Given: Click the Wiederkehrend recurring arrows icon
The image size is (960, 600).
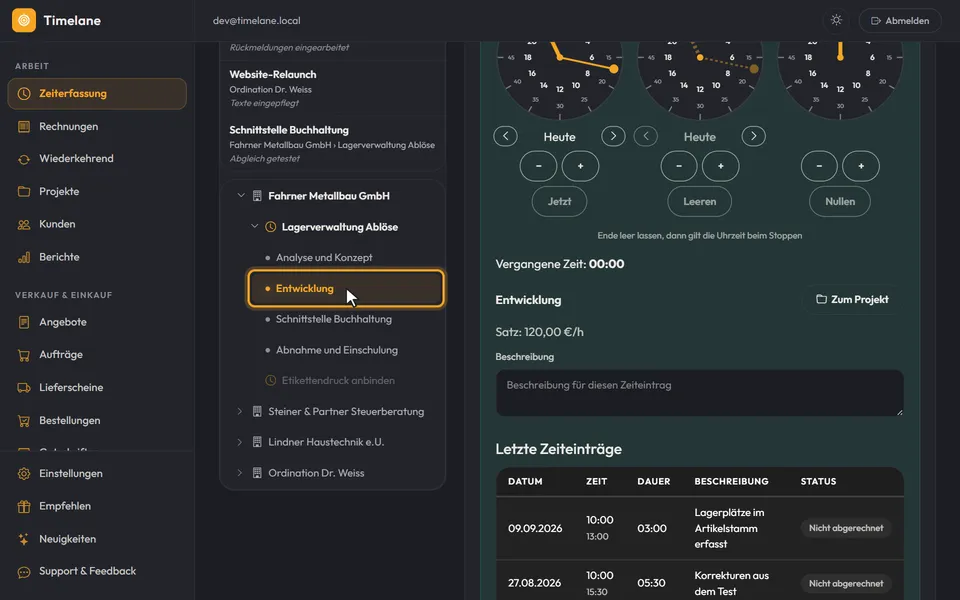Looking at the screenshot, I should (x=24, y=159).
